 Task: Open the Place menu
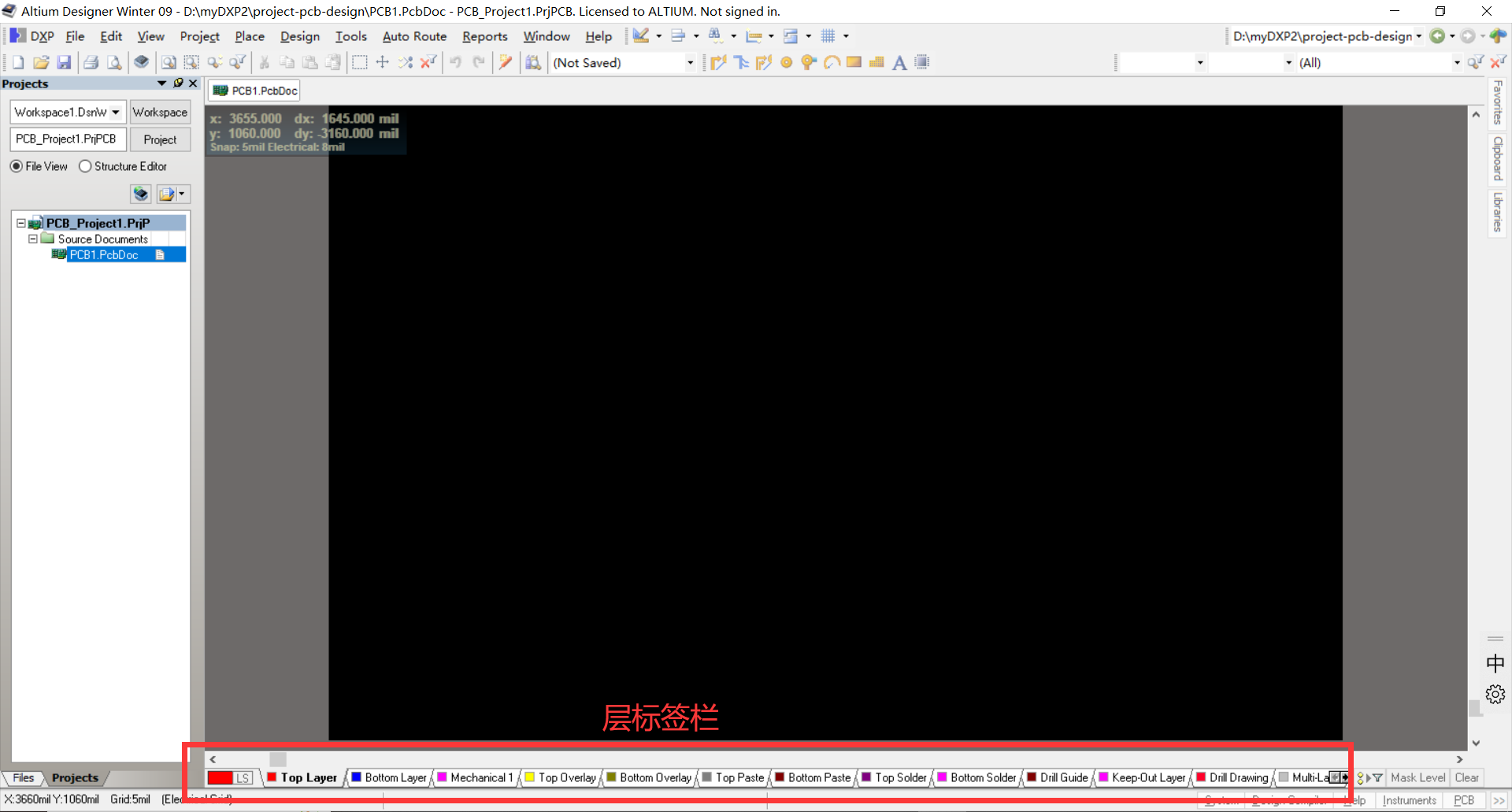(x=250, y=36)
